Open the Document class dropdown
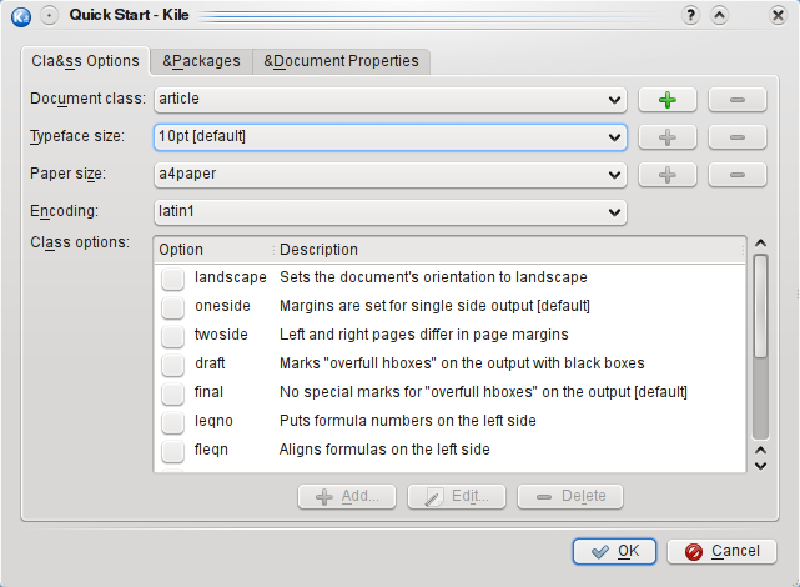 pyautogui.click(x=390, y=99)
